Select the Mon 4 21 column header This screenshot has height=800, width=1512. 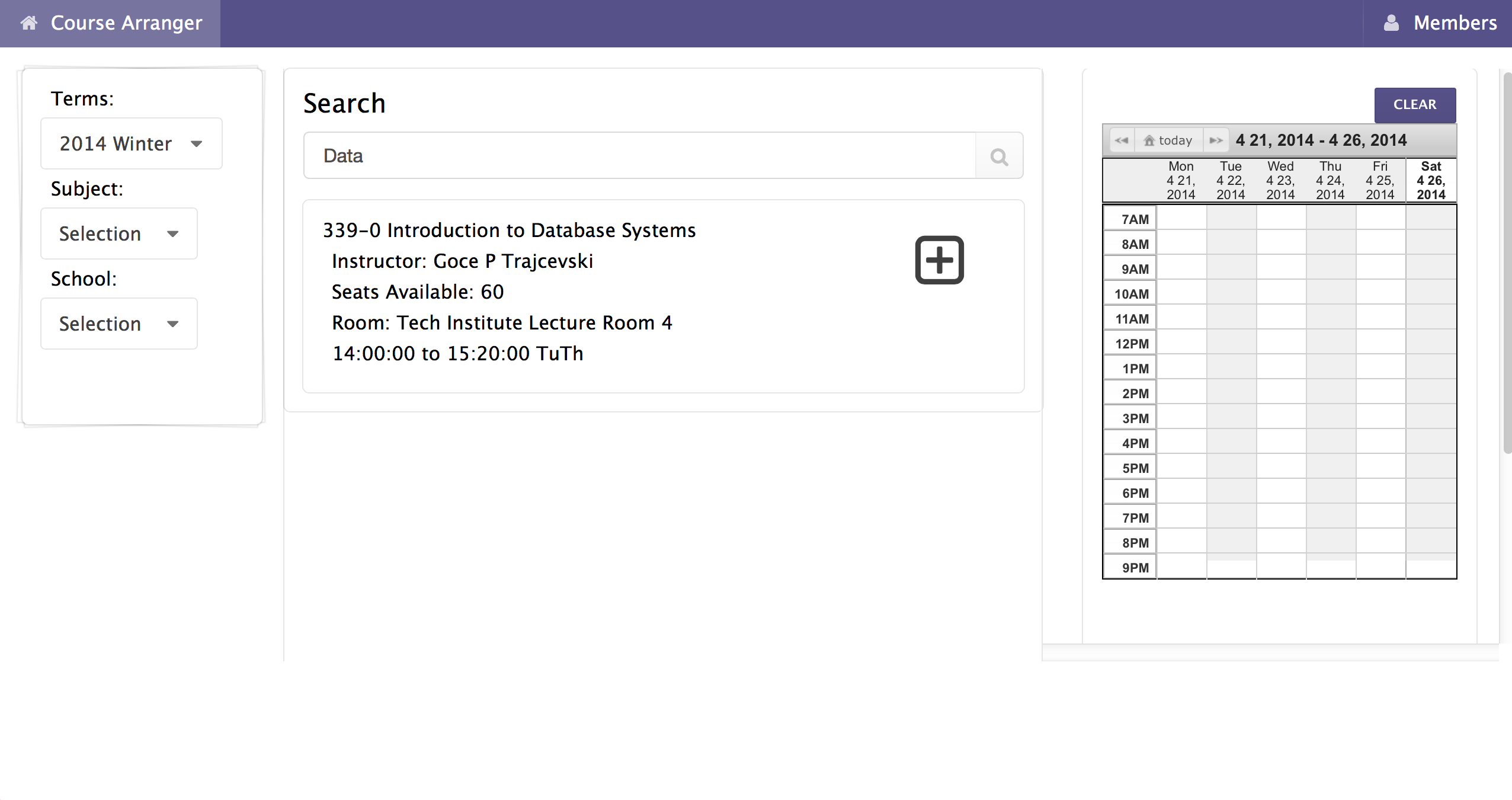pyautogui.click(x=1181, y=180)
